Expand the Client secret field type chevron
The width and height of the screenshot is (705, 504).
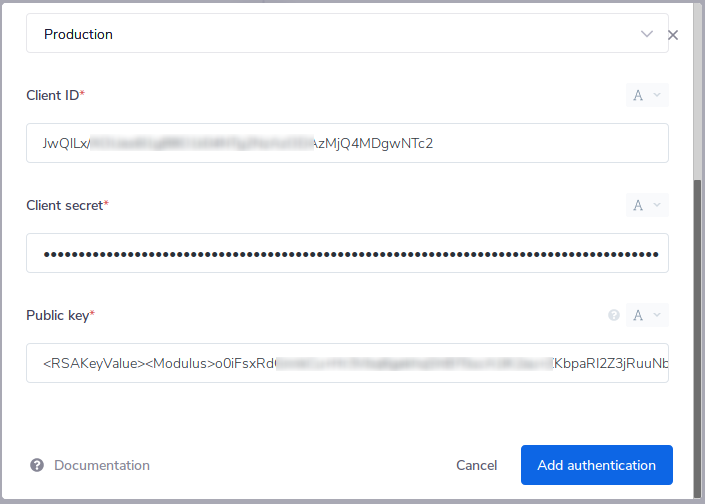tap(656, 205)
